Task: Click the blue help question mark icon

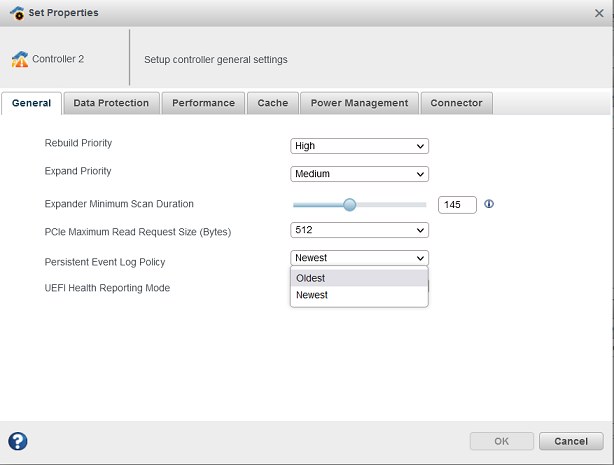Action: pos(17,441)
